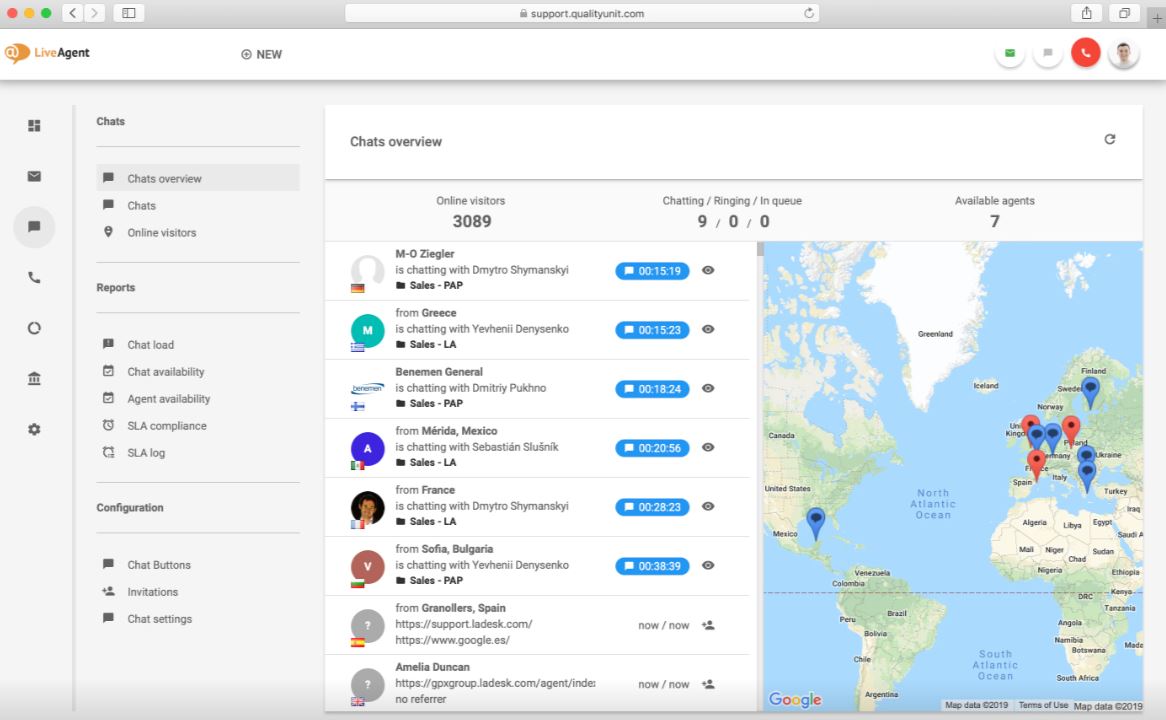Image resolution: width=1166 pixels, height=720 pixels.
Task: Open a new browser tab with plus
Action: click(x=1157, y=18)
